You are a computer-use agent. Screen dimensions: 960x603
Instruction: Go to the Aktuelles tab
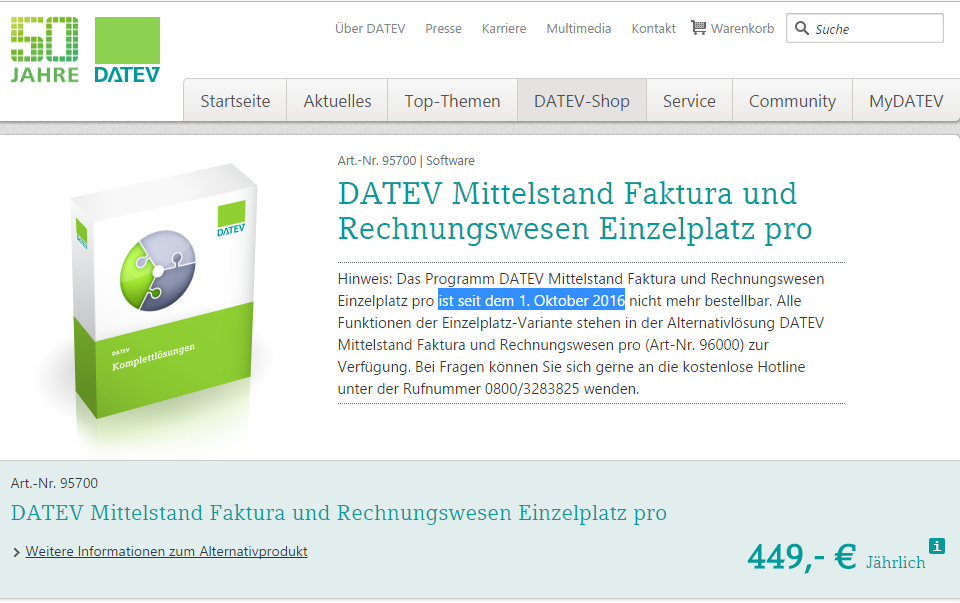pos(337,100)
